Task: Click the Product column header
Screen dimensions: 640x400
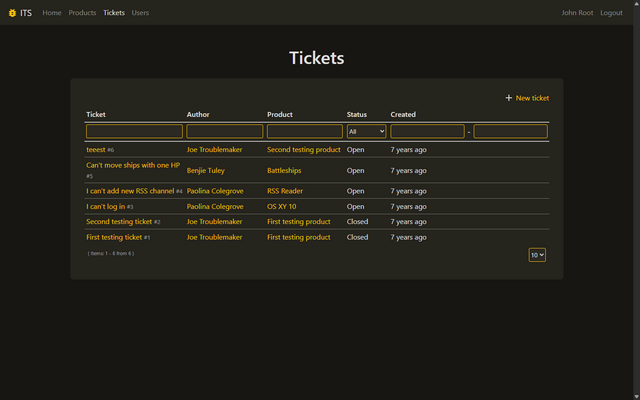Action: point(280,114)
